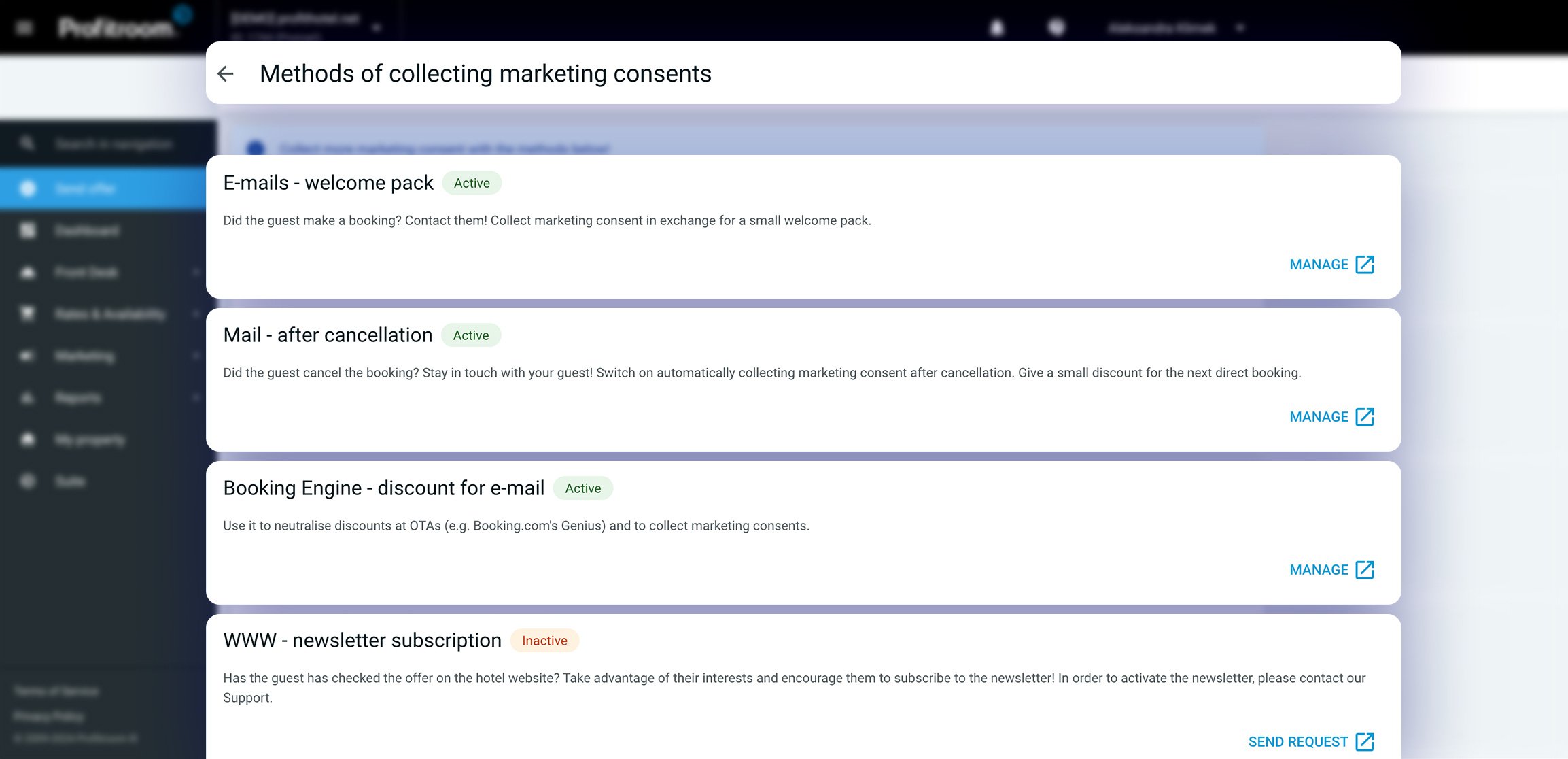Click Active badge next to Booking Engine title
The height and width of the screenshot is (759, 1568).
582,488
